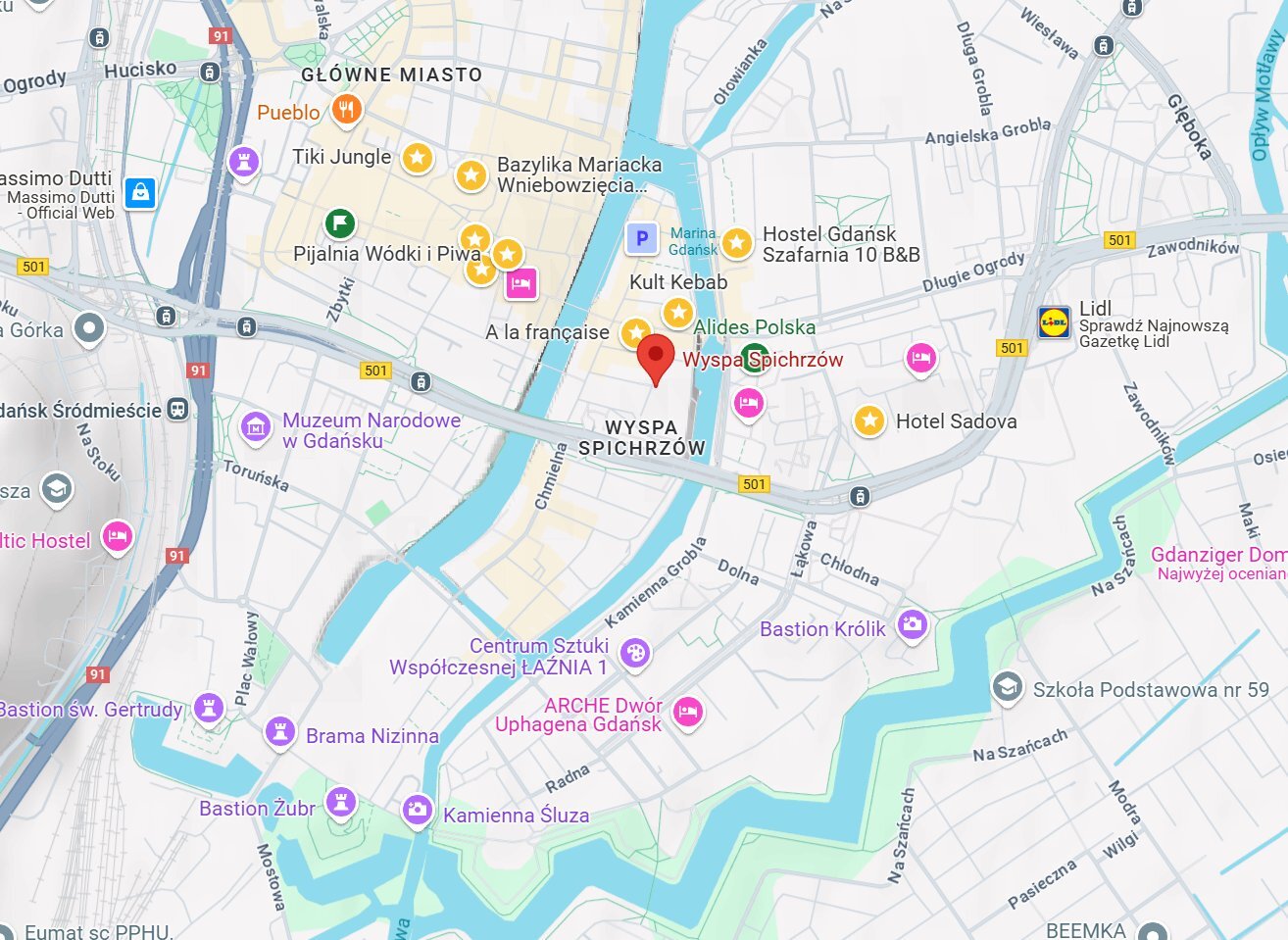Image resolution: width=1288 pixels, height=940 pixels.
Task: Select the ARCHE Dwór Uphagena hotel icon
Action: coord(688,711)
